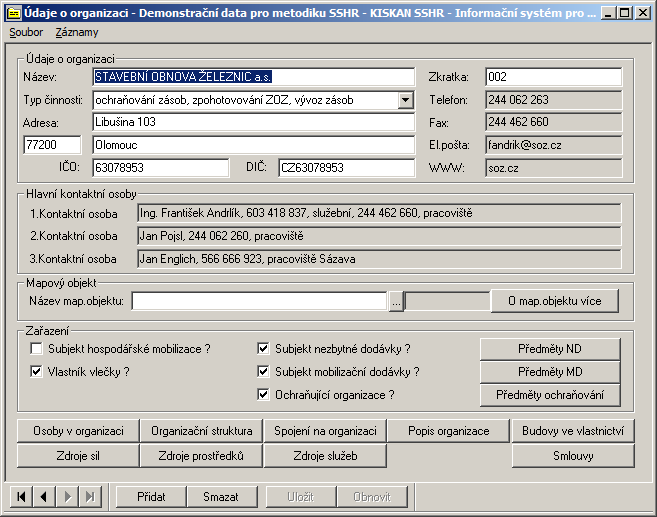Maximize the Údaje o organizaci window

624,13
